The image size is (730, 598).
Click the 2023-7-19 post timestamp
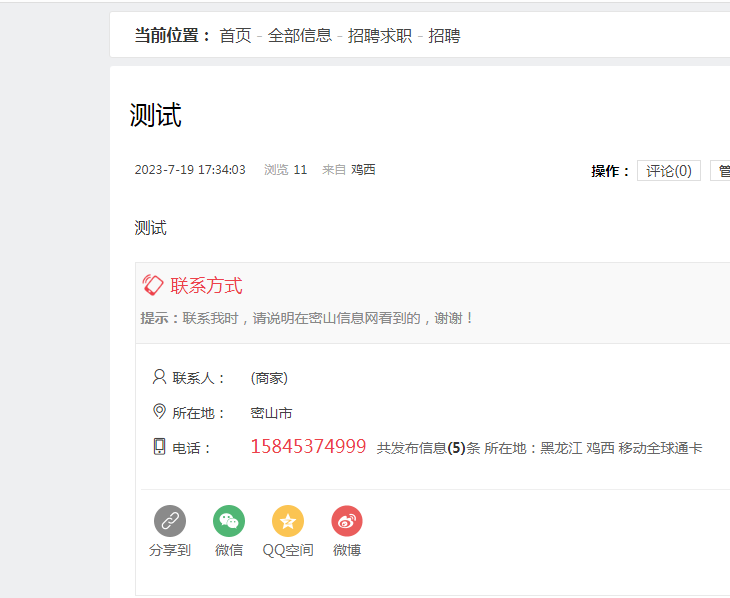click(x=190, y=170)
